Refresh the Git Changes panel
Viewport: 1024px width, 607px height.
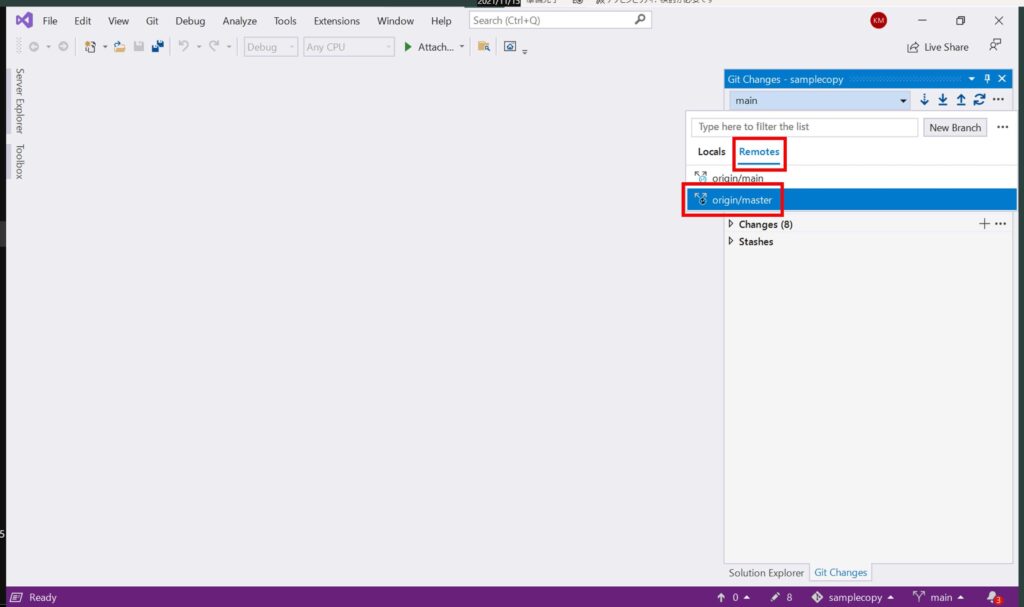(980, 99)
